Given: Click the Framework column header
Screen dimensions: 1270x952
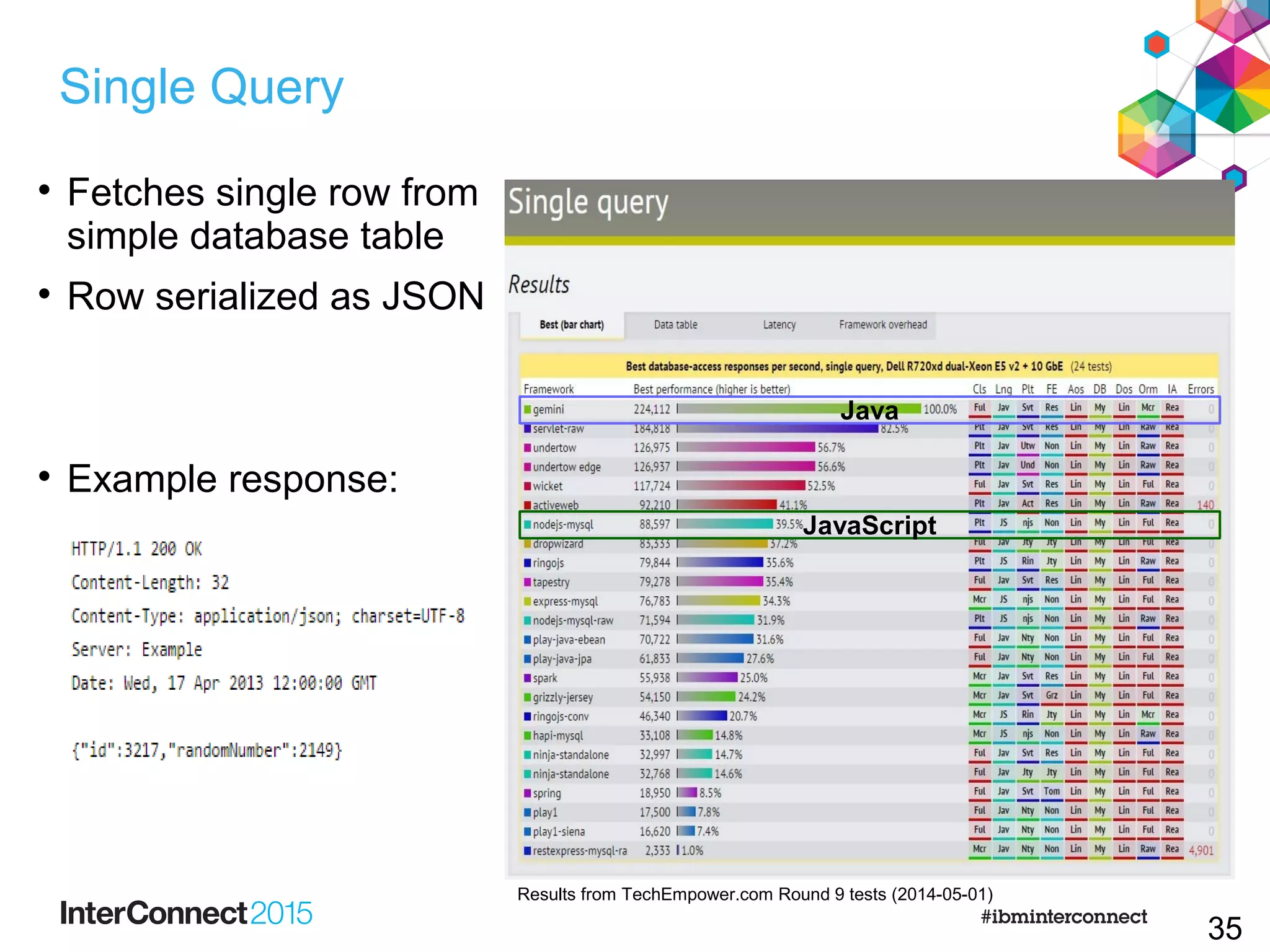Looking at the screenshot, I should coord(549,389).
